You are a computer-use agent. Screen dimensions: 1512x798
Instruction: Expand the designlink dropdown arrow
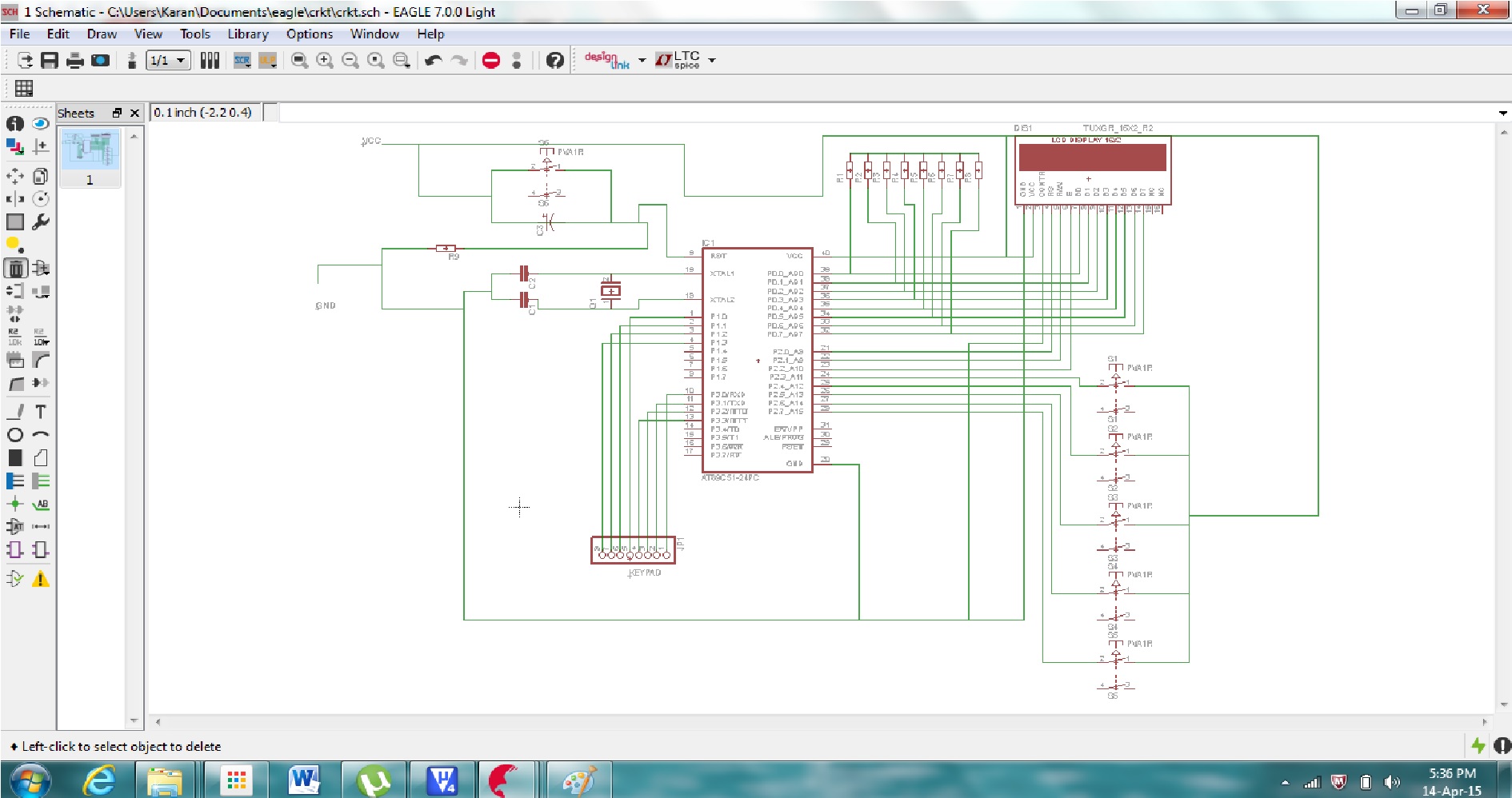642,61
